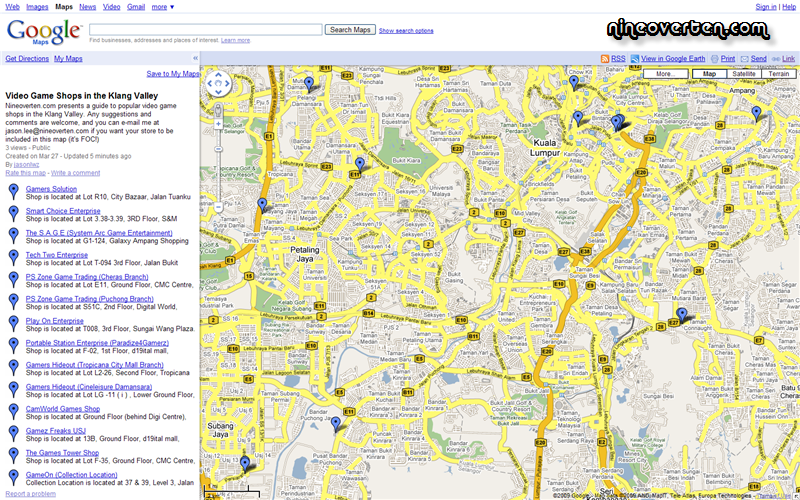
Task: Open News from the top bar
Action: pyautogui.click(x=88, y=7)
